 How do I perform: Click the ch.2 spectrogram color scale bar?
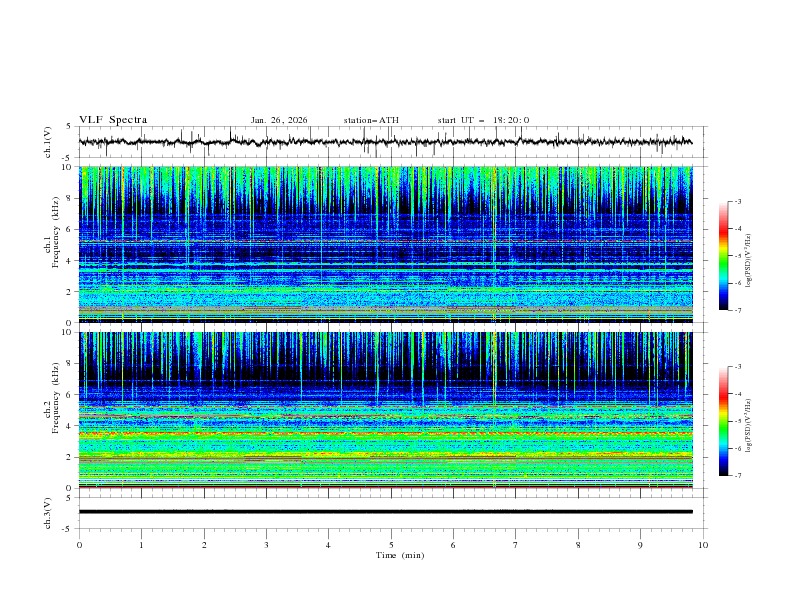723,421
